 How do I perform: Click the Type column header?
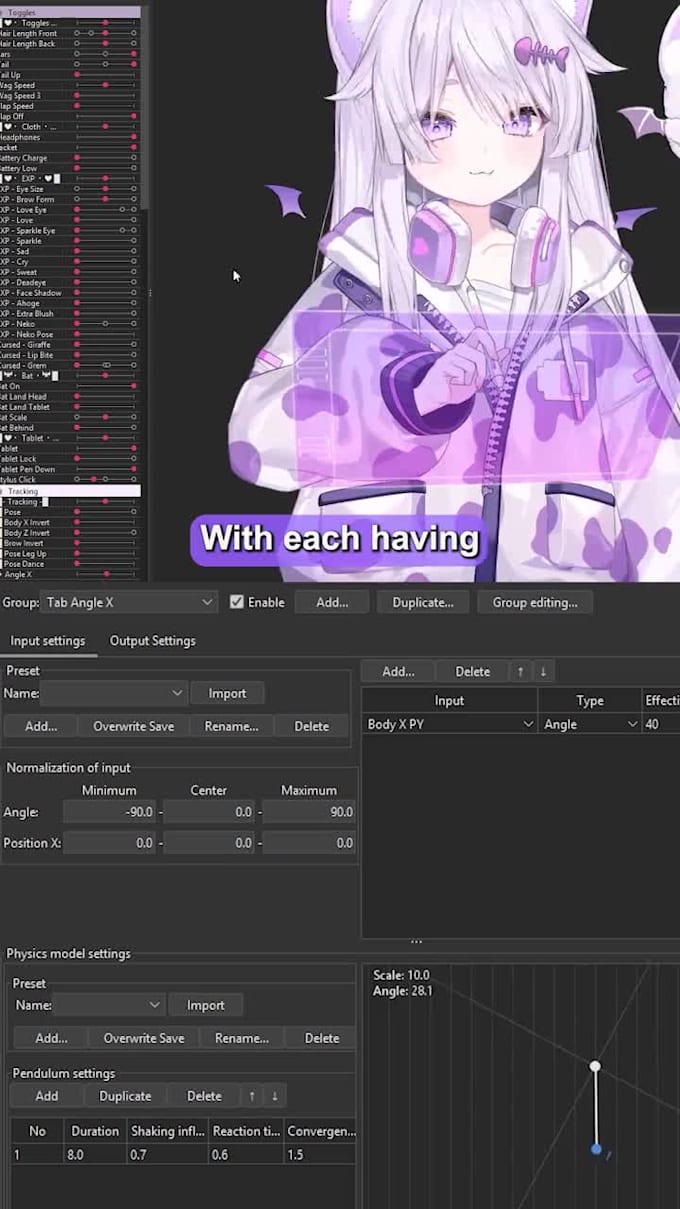click(590, 700)
